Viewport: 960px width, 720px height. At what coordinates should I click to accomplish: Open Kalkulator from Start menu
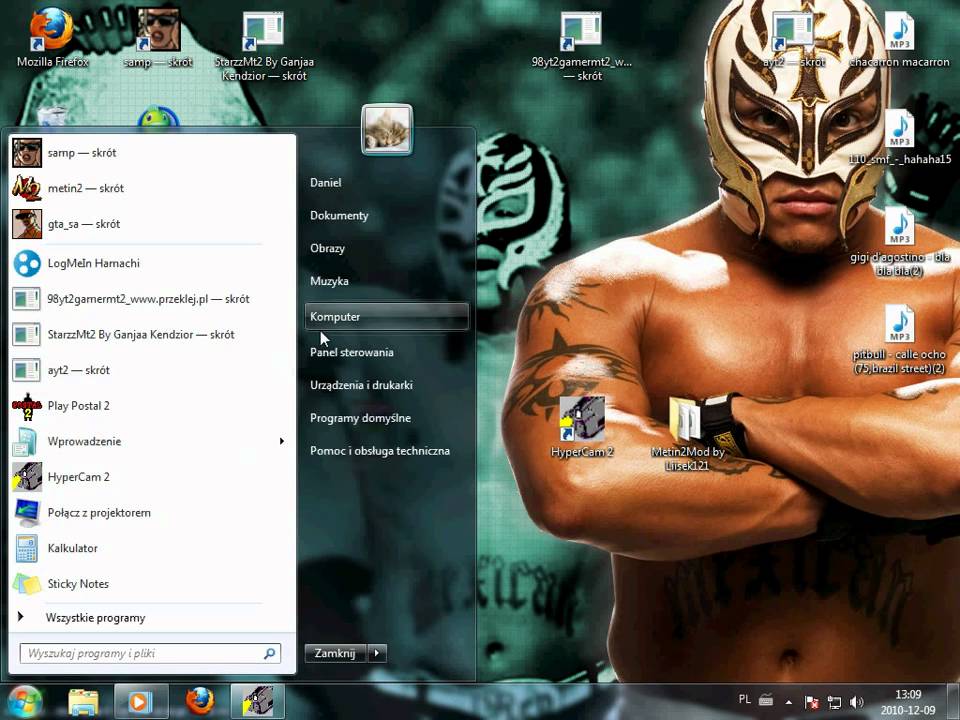pyautogui.click(x=152, y=548)
